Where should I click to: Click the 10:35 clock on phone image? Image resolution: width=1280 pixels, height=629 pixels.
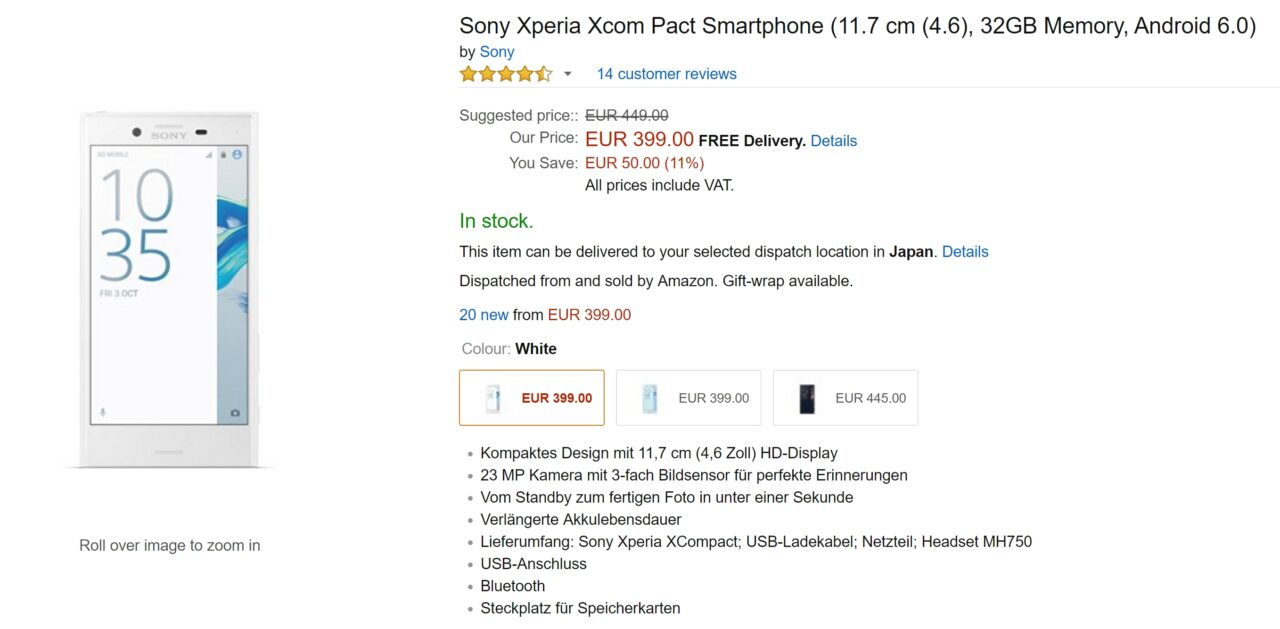pos(136,224)
